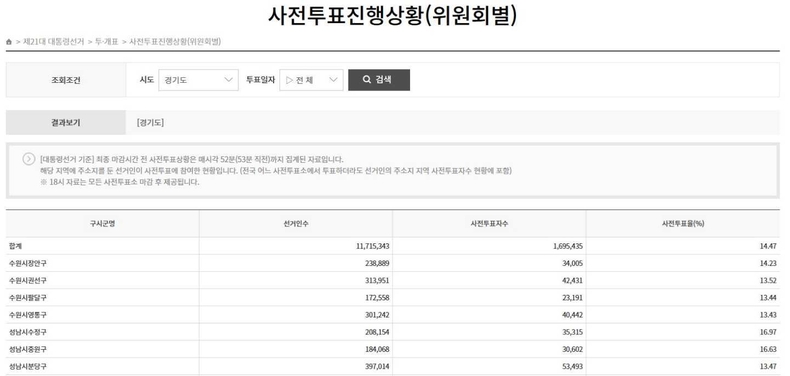This screenshot has height=376, width=790.
Task: Click early voter count 30,602
Action: tap(572, 349)
